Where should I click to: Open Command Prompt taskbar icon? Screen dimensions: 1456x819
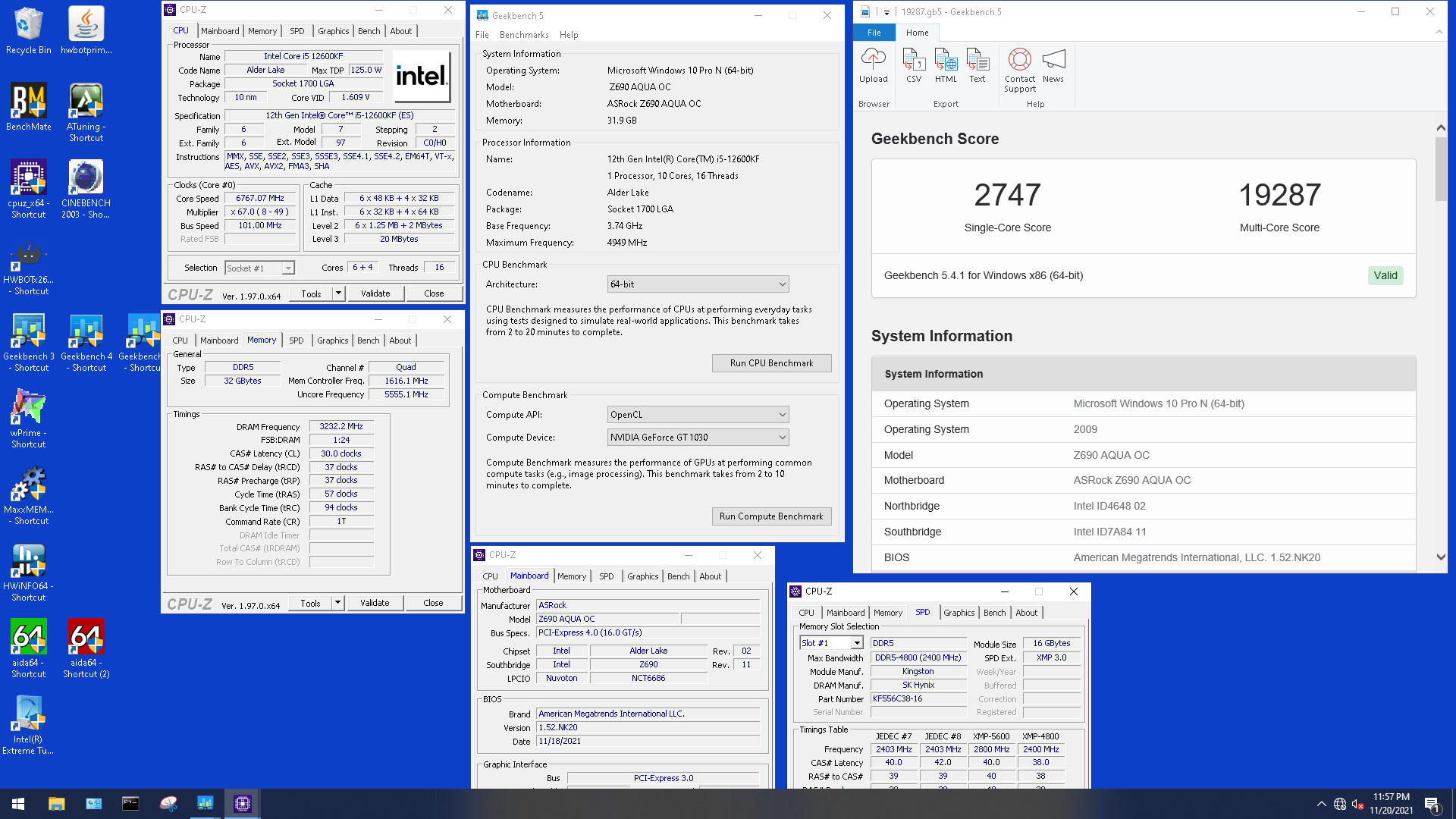[x=130, y=804]
